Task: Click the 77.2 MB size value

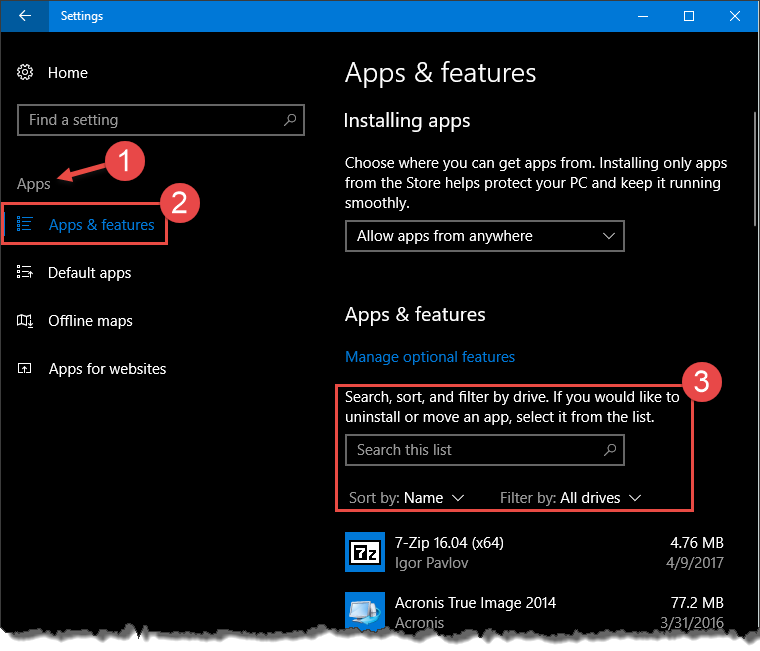Action: (x=697, y=603)
